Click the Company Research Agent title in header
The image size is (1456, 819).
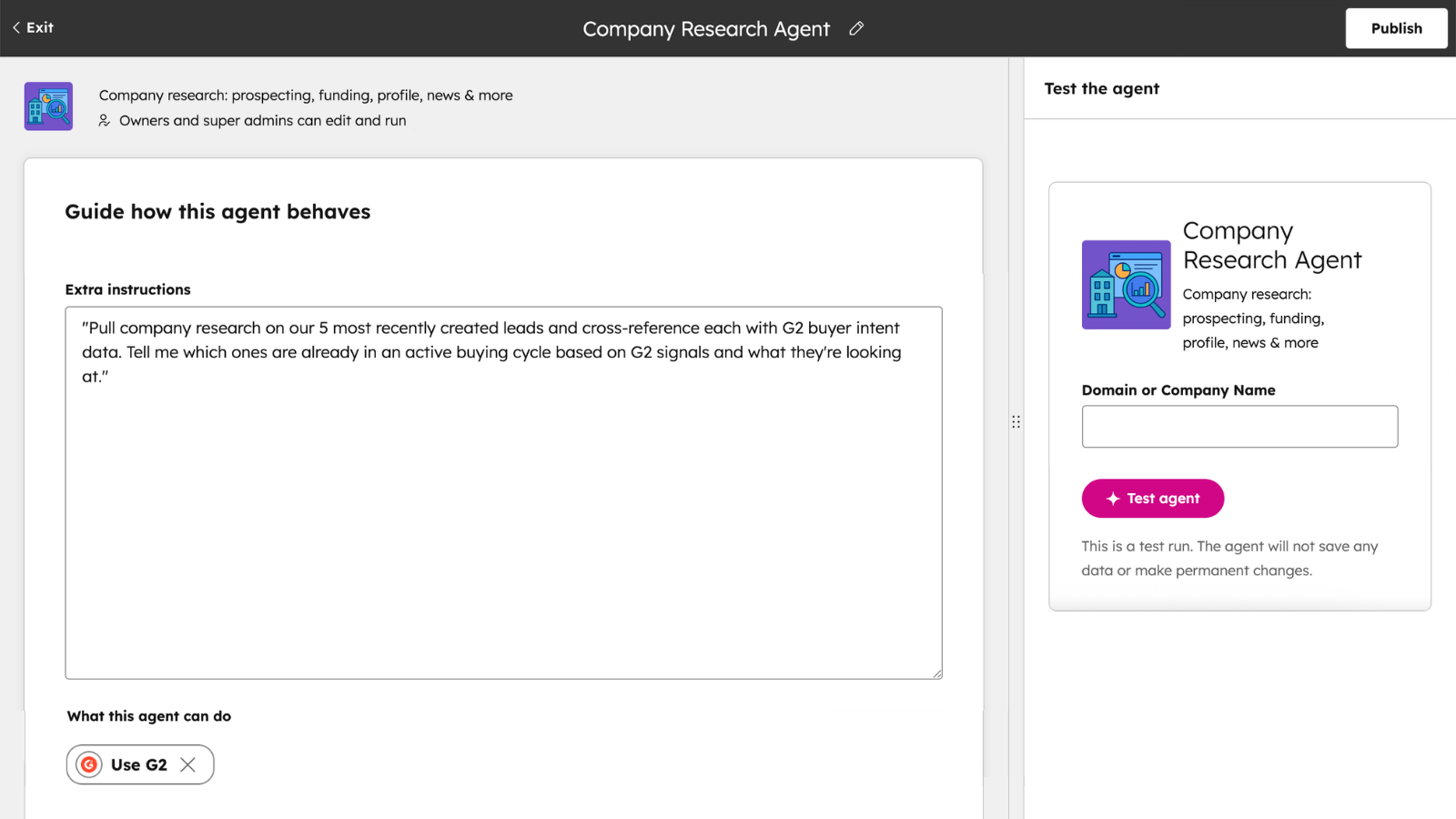(707, 28)
